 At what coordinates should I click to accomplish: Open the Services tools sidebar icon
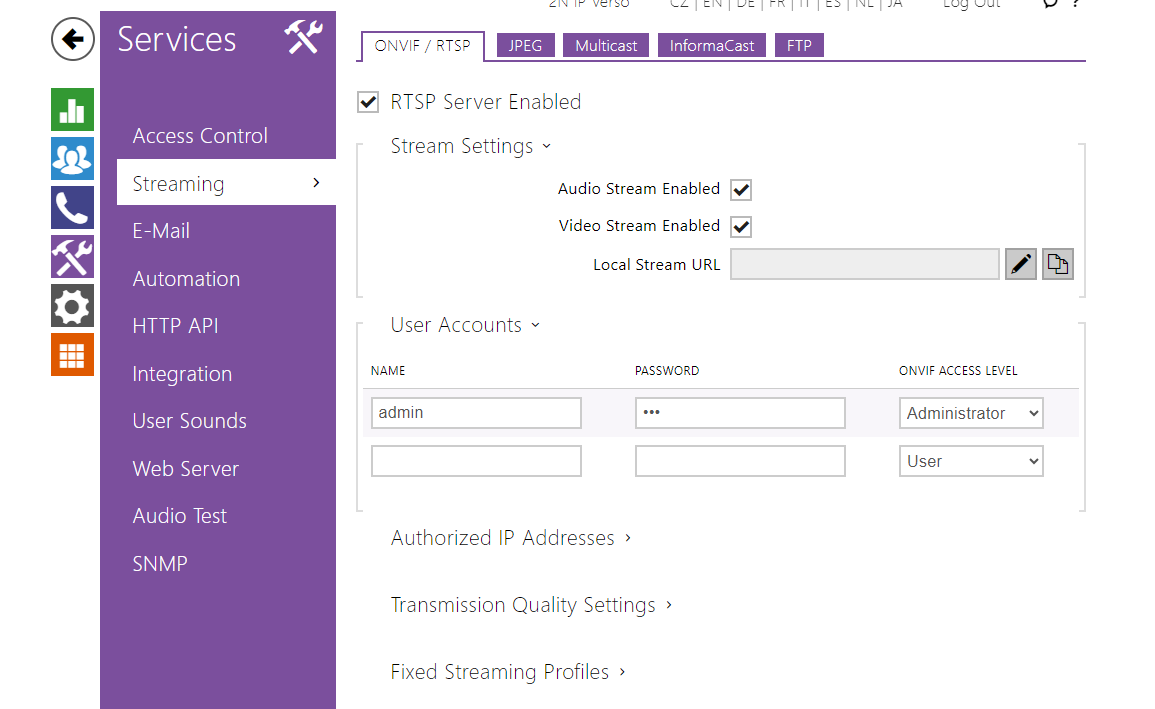click(72, 256)
